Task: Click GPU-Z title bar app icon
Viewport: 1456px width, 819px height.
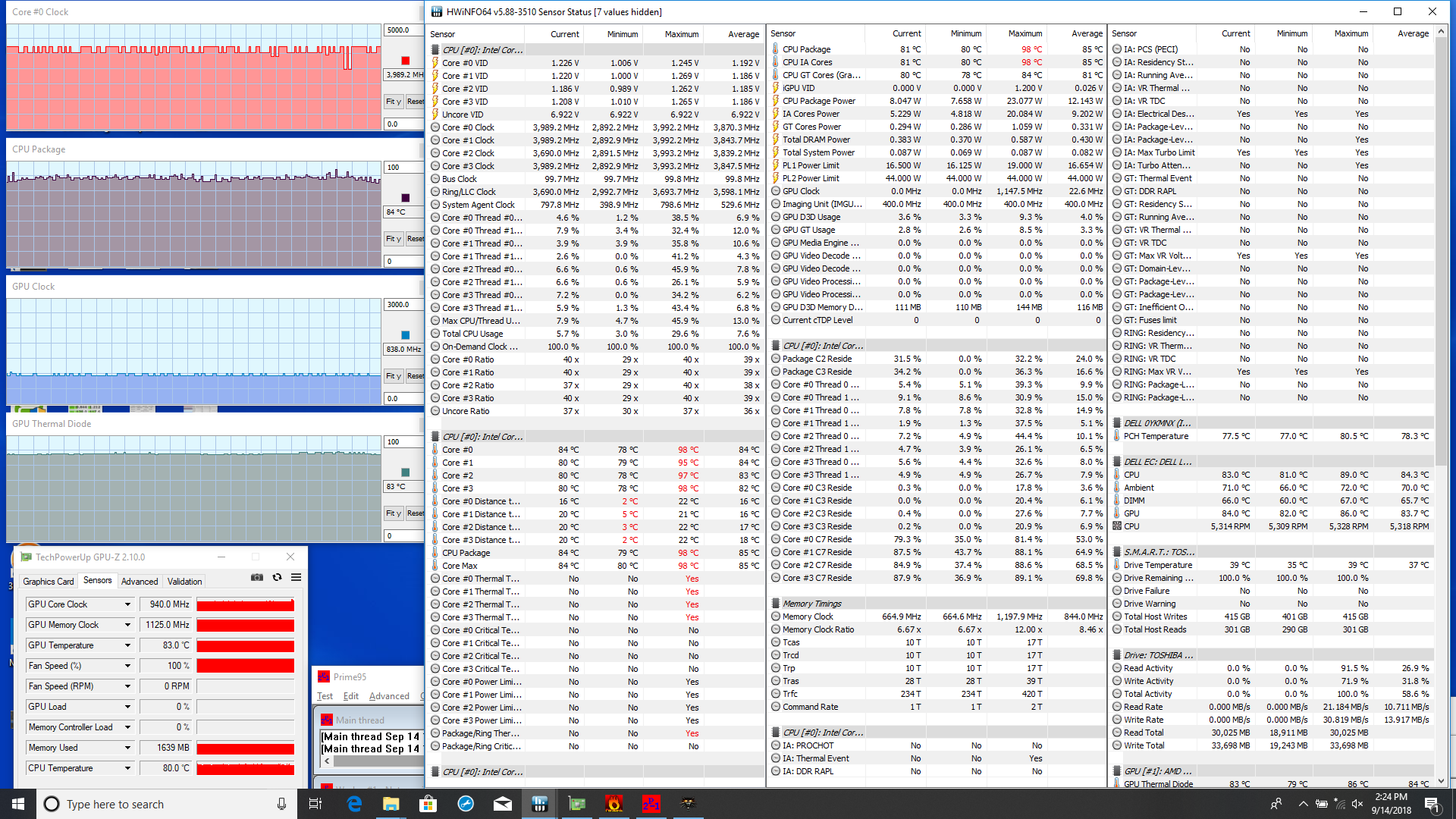Action: (27, 557)
